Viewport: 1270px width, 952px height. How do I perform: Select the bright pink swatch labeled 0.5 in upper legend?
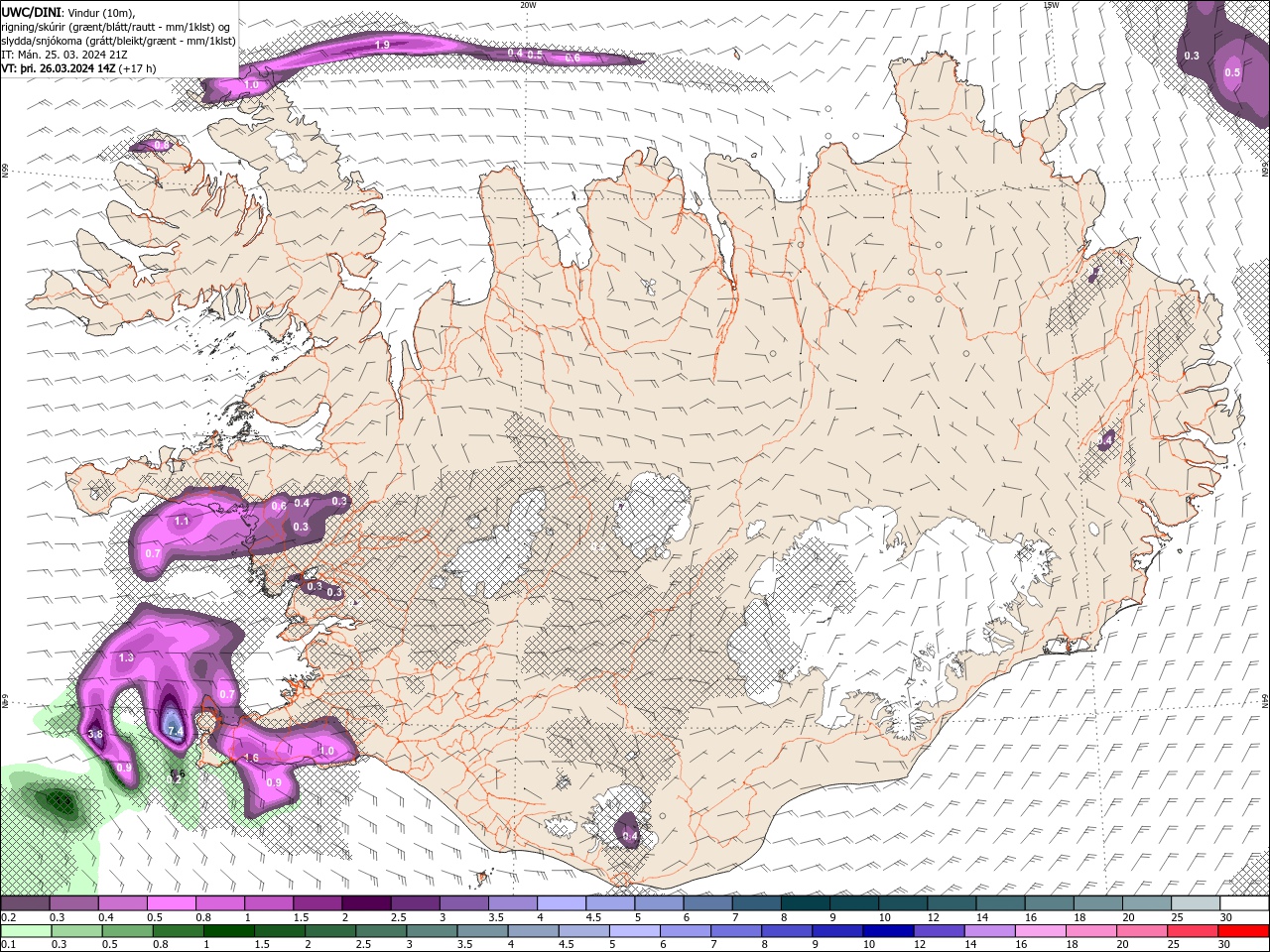(x=171, y=903)
